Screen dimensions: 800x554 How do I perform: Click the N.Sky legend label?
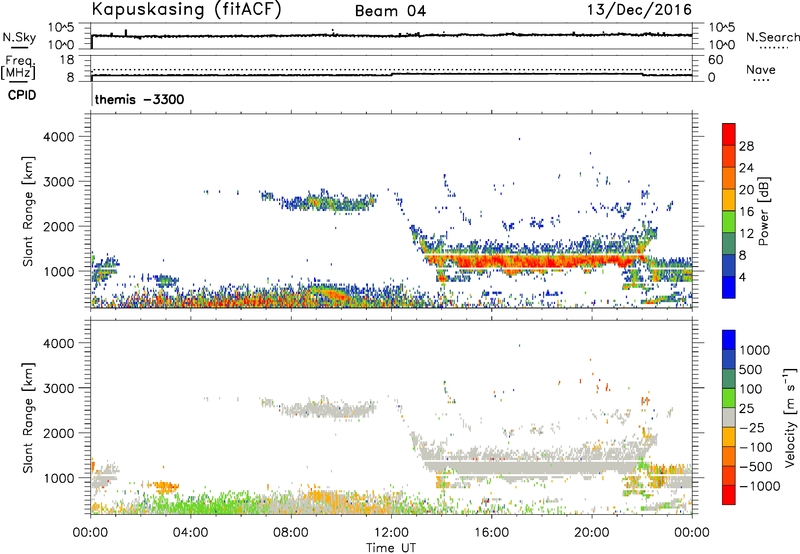point(19,37)
